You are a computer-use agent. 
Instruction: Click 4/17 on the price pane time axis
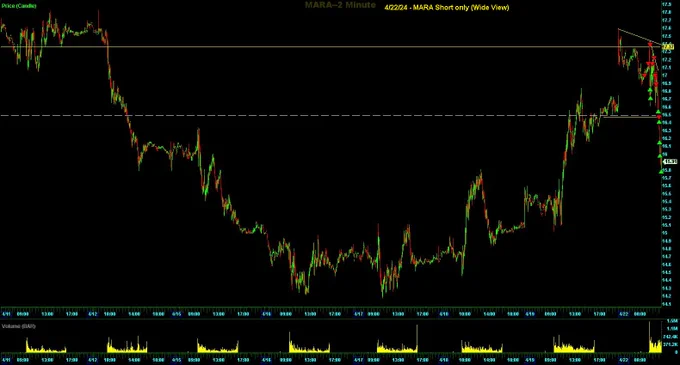[x=359, y=314]
